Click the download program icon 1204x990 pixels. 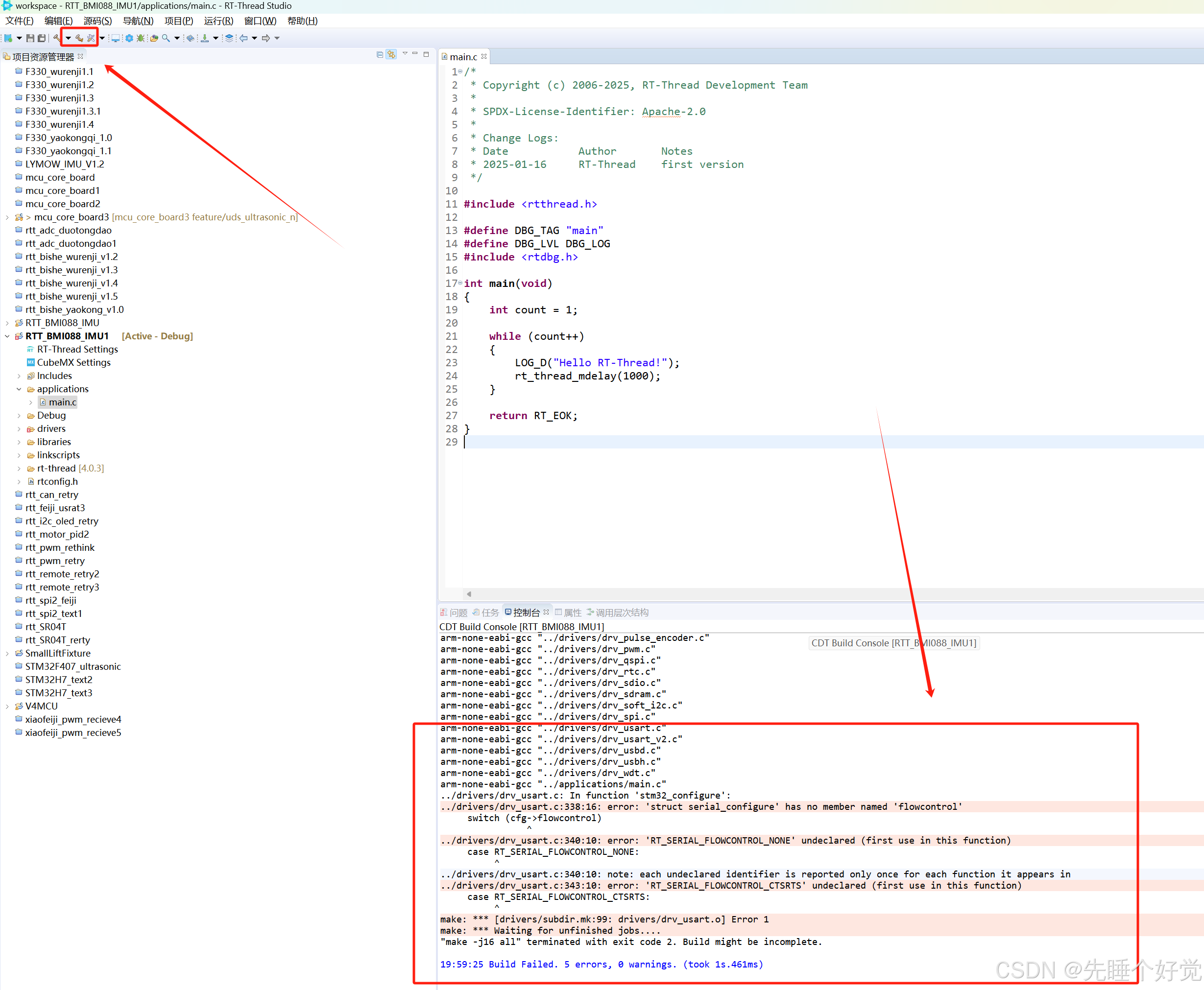(x=204, y=38)
